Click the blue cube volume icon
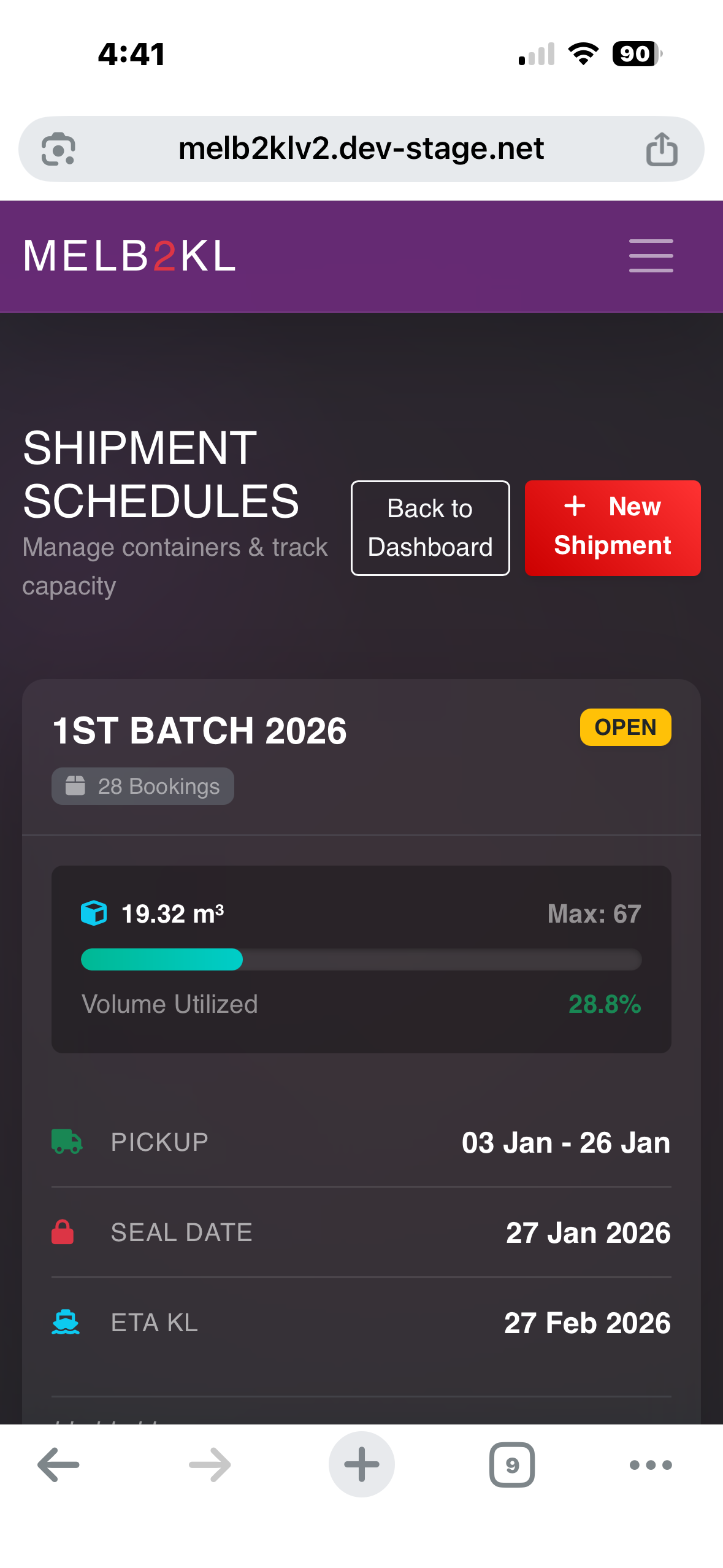The width and height of the screenshot is (723, 1568). click(94, 913)
